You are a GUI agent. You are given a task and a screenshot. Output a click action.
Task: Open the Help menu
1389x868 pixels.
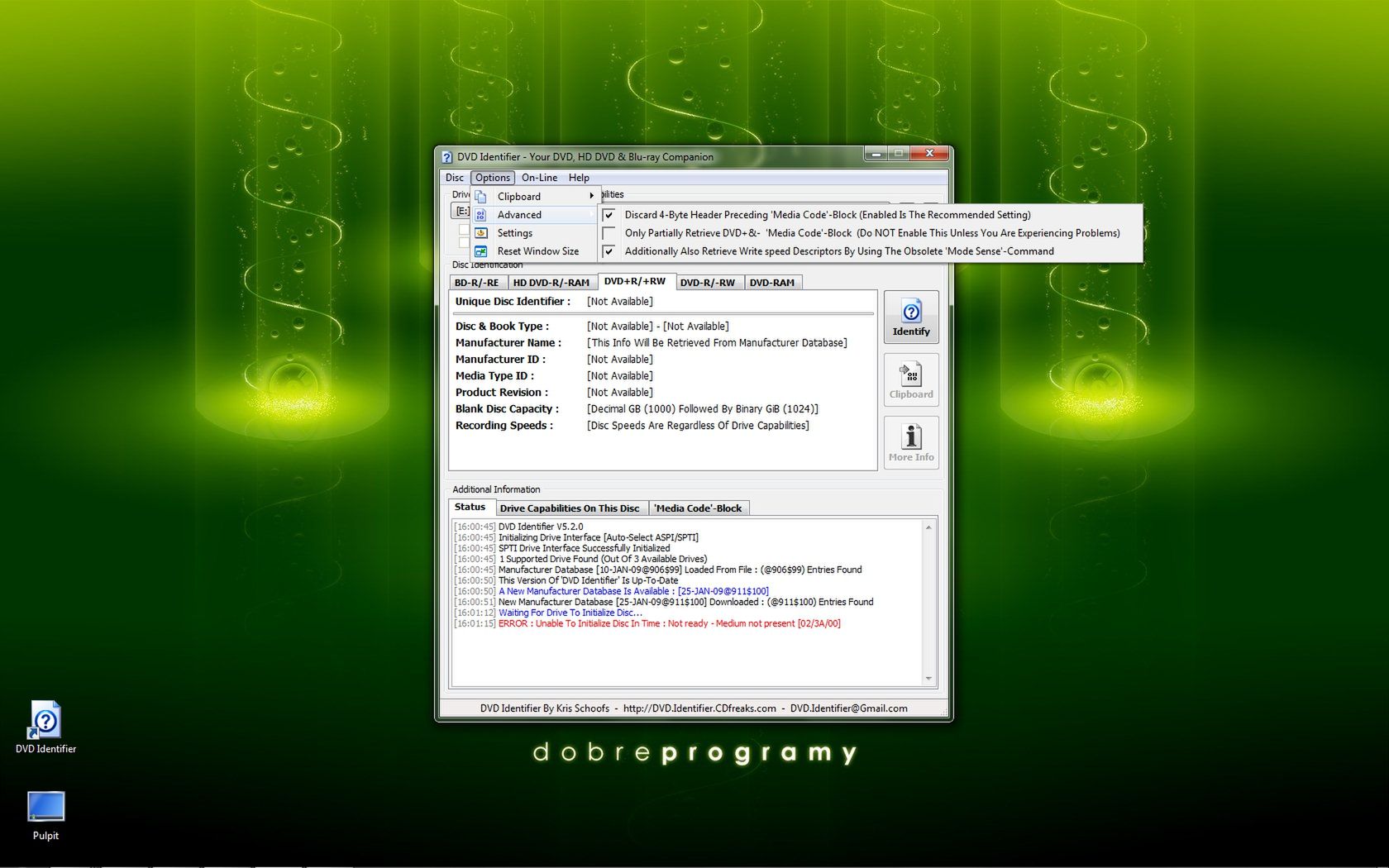click(579, 178)
